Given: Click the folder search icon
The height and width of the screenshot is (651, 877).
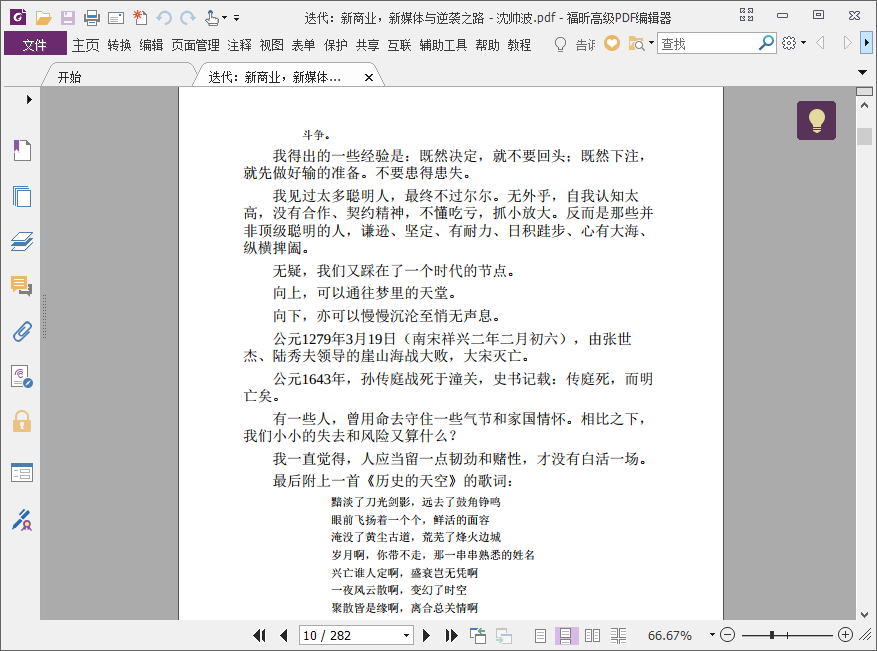Looking at the screenshot, I should click(x=636, y=44).
